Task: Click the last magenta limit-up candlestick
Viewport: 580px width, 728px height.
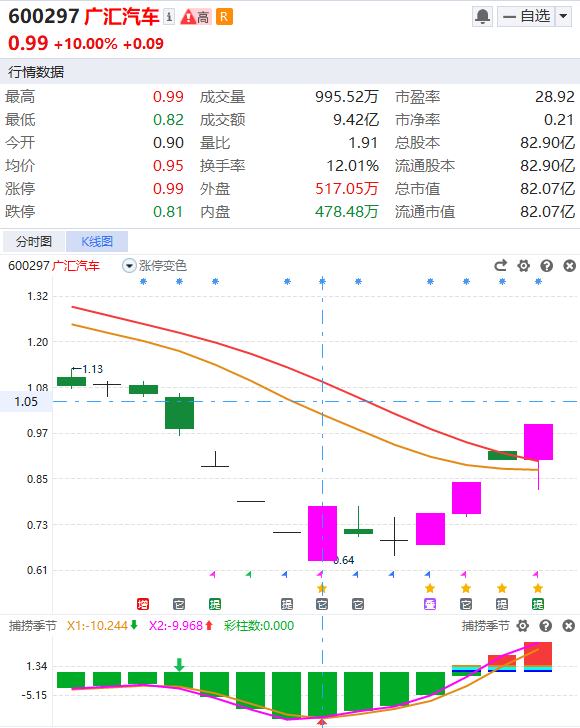Action: click(539, 442)
